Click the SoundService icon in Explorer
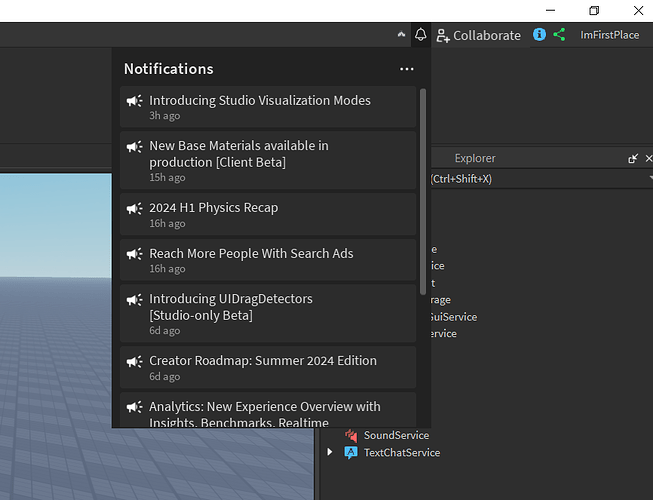 (351, 435)
